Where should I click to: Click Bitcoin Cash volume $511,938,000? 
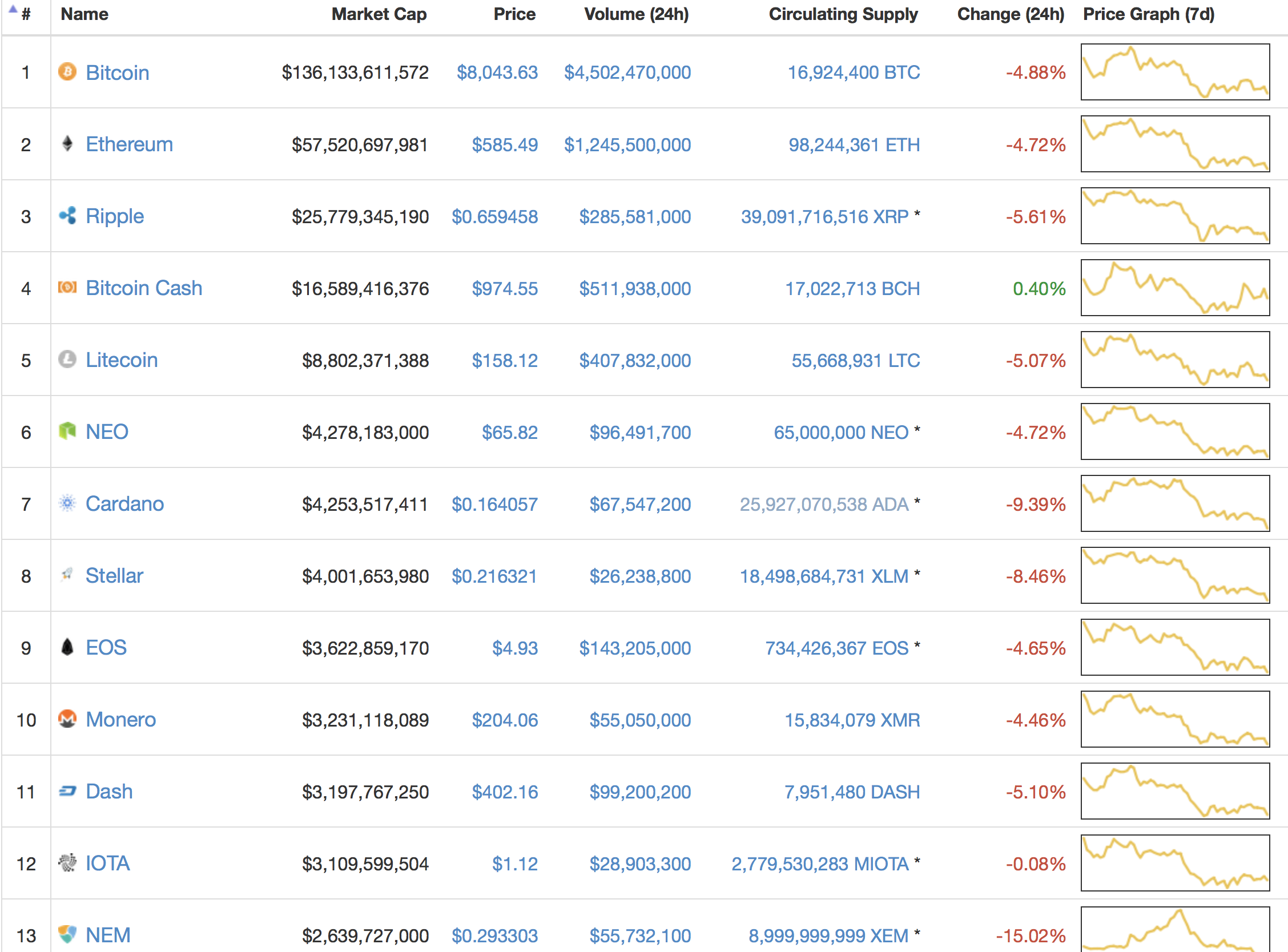(x=635, y=288)
